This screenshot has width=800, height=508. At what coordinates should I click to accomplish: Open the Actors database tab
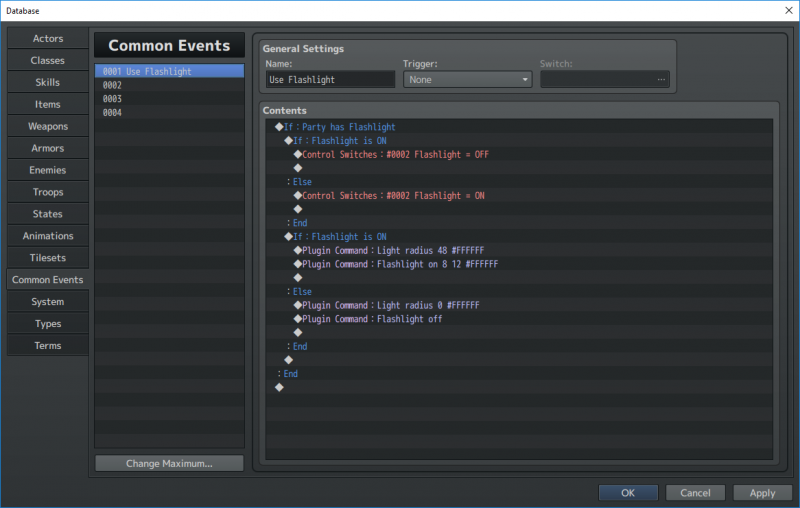point(48,38)
